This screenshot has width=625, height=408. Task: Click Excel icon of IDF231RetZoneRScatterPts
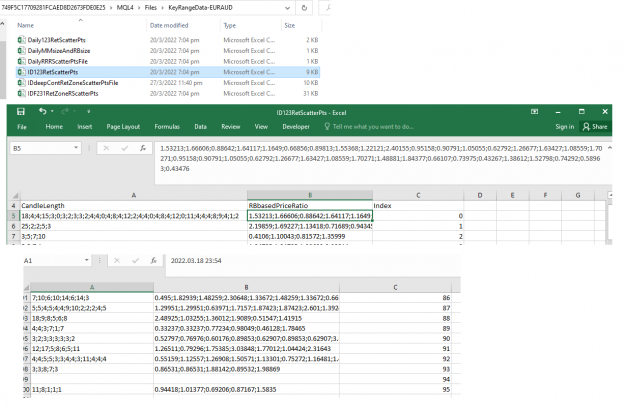point(22,94)
